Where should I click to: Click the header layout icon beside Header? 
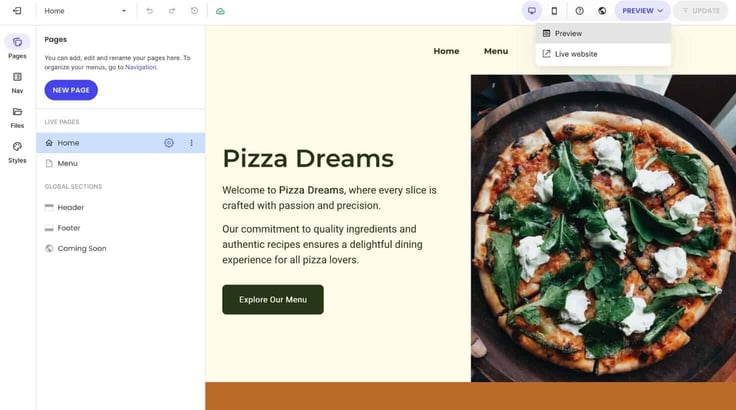pos(49,207)
